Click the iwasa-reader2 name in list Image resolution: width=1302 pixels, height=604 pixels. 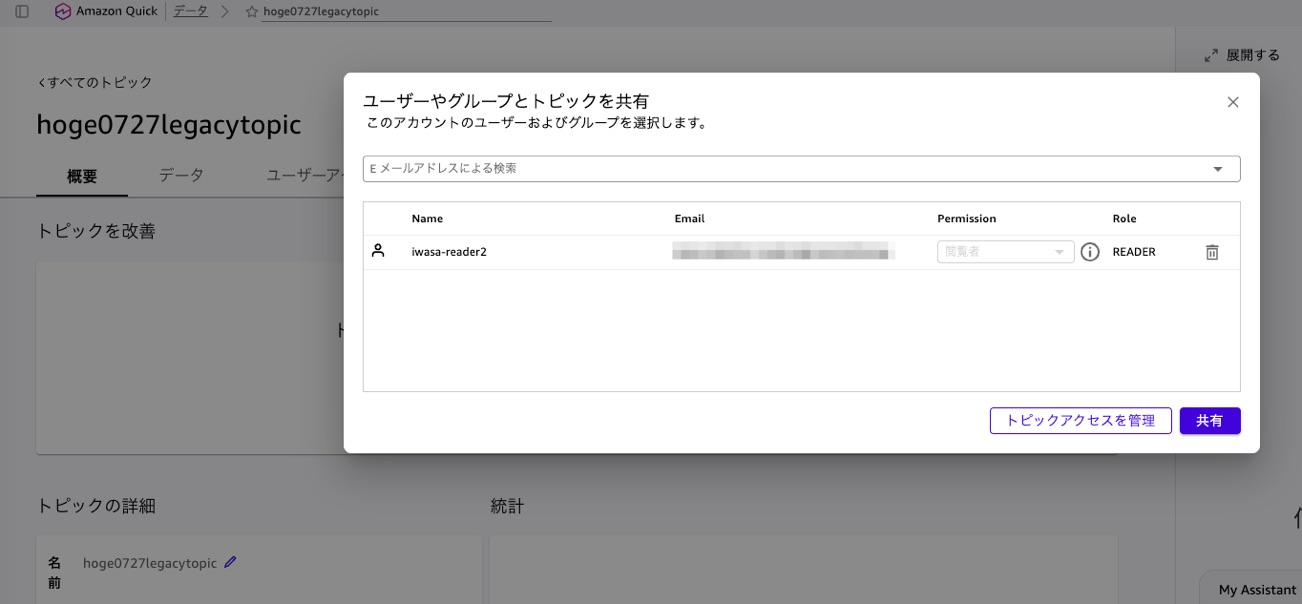[449, 252]
